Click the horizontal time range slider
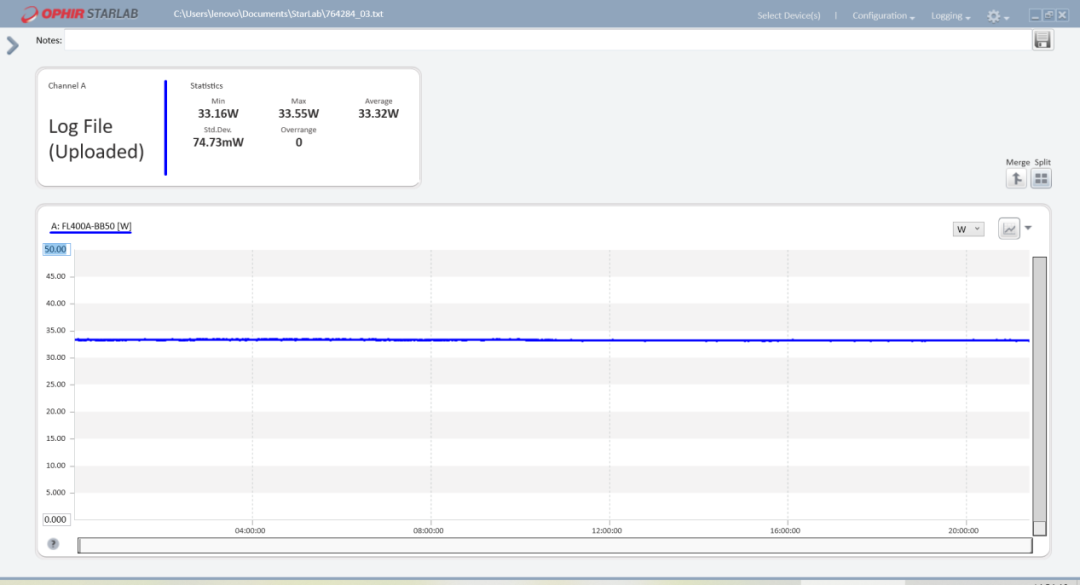1080x585 pixels. [x=554, y=545]
